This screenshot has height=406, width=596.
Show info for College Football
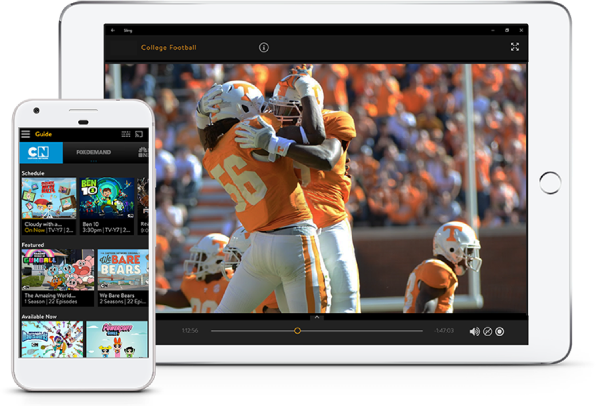(x=264, y=48)
